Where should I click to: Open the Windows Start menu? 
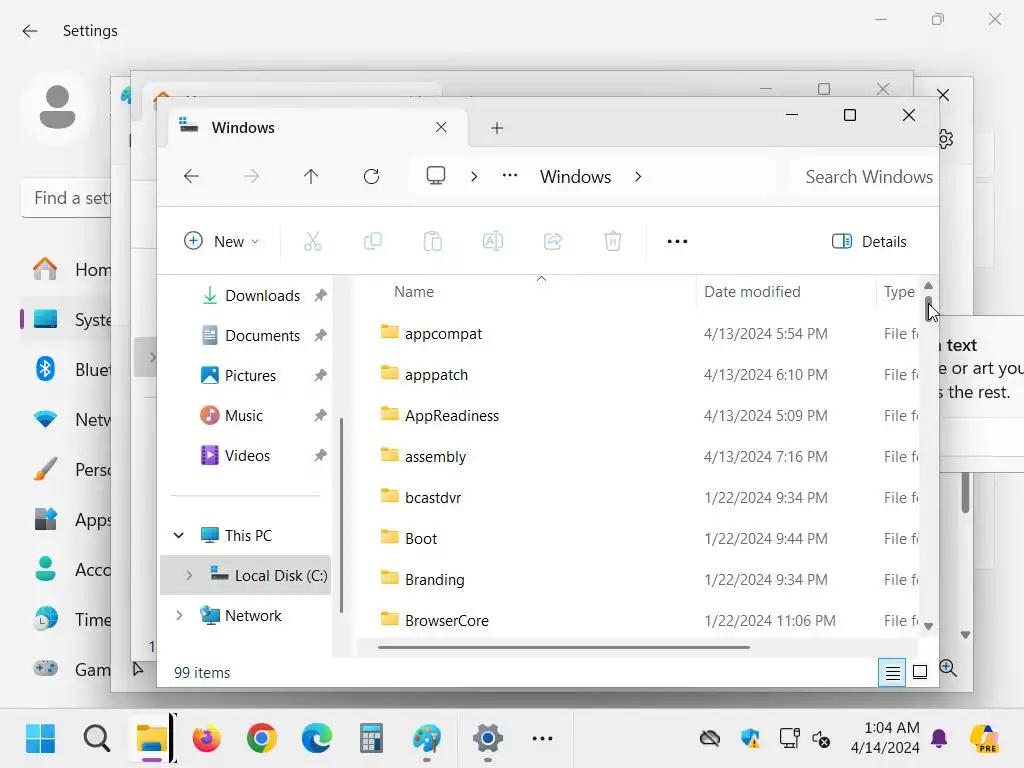pyautogui.click(x=40, y=739)
